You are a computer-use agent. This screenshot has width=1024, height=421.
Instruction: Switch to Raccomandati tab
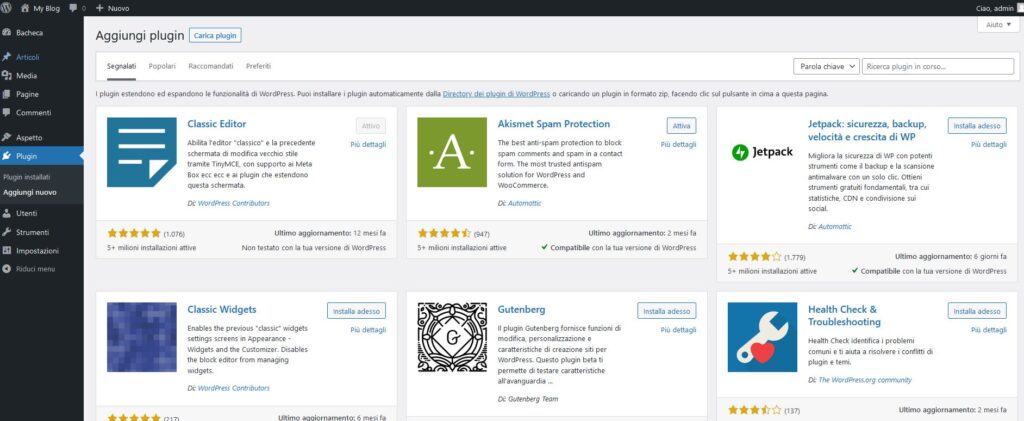pyautogui.click(x=210, y=67)
